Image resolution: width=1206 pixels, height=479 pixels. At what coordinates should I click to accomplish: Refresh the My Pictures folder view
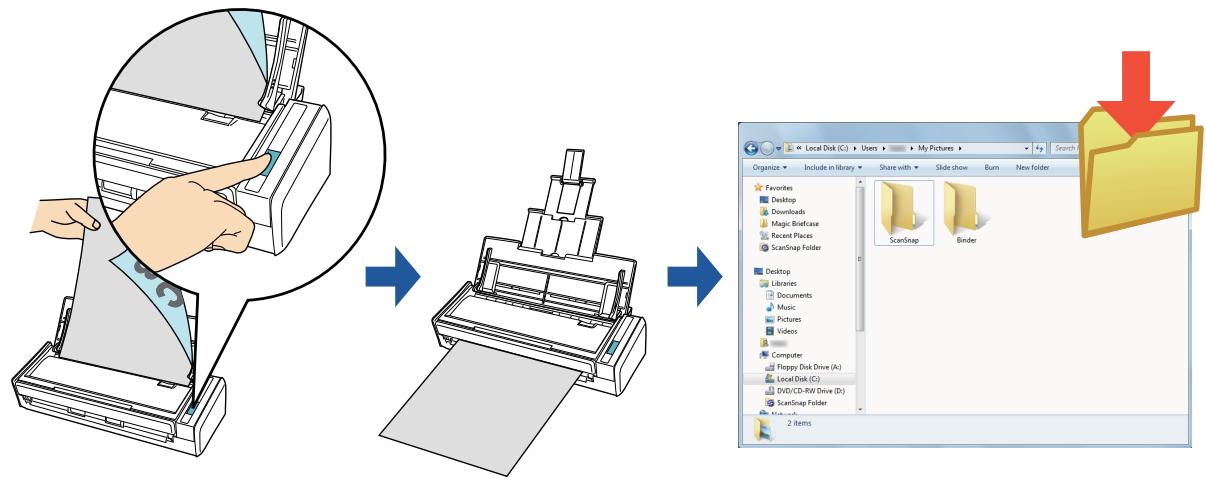coord(1041,149)
